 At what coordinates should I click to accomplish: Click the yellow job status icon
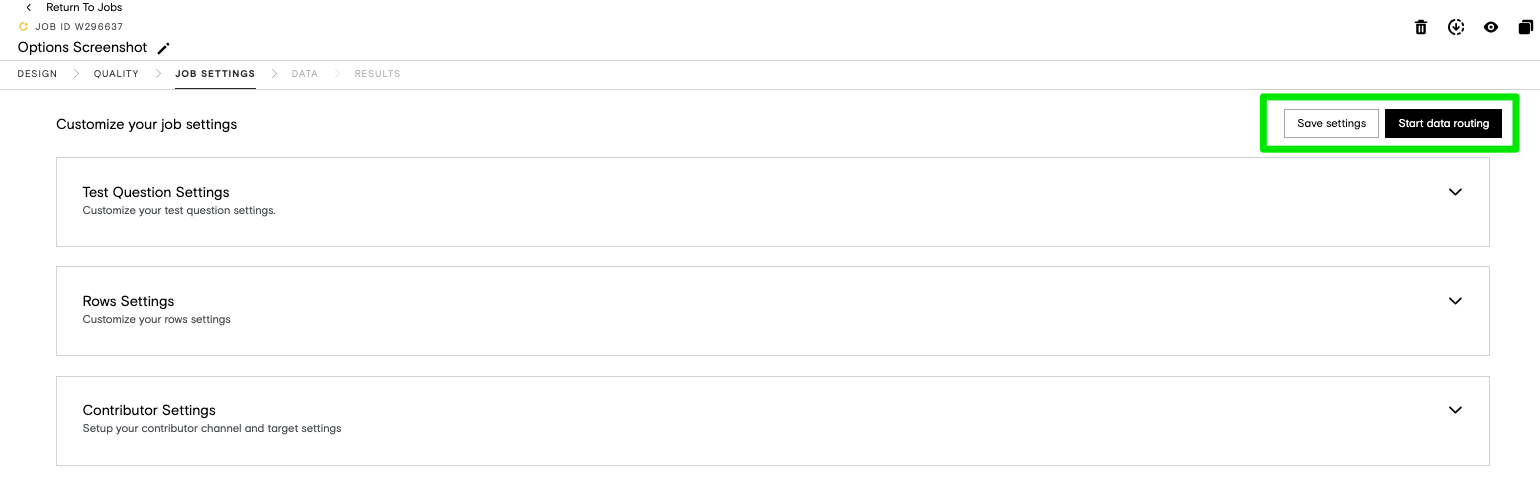tap(24, 27)
